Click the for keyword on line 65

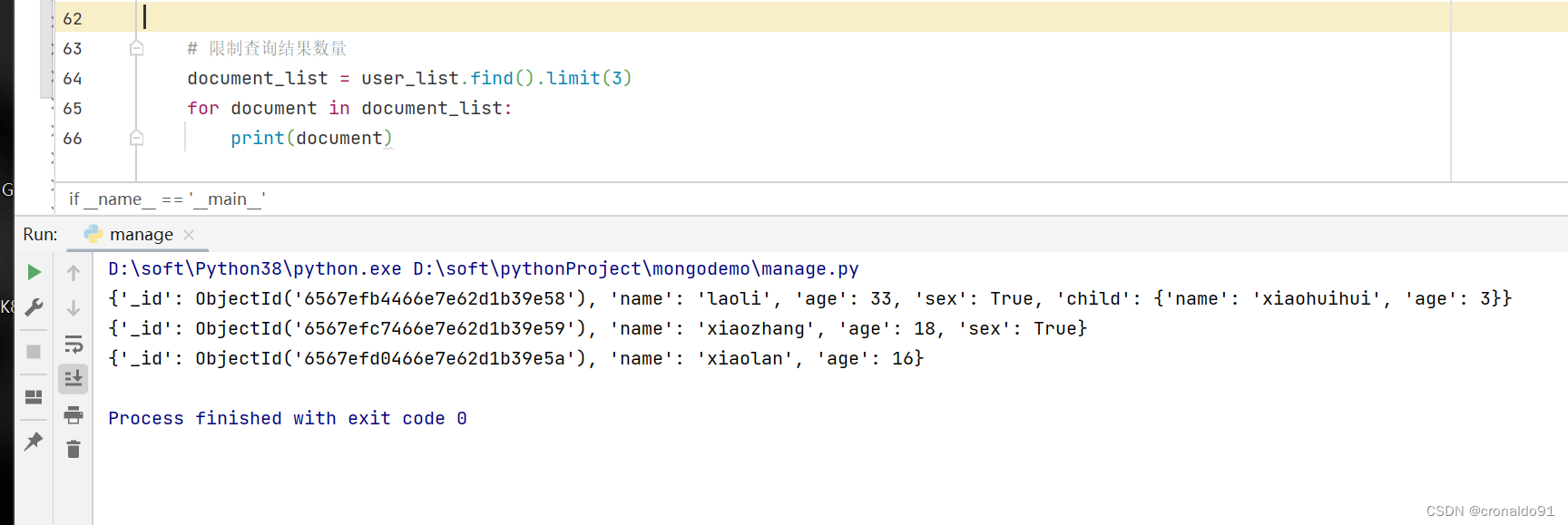203,108
